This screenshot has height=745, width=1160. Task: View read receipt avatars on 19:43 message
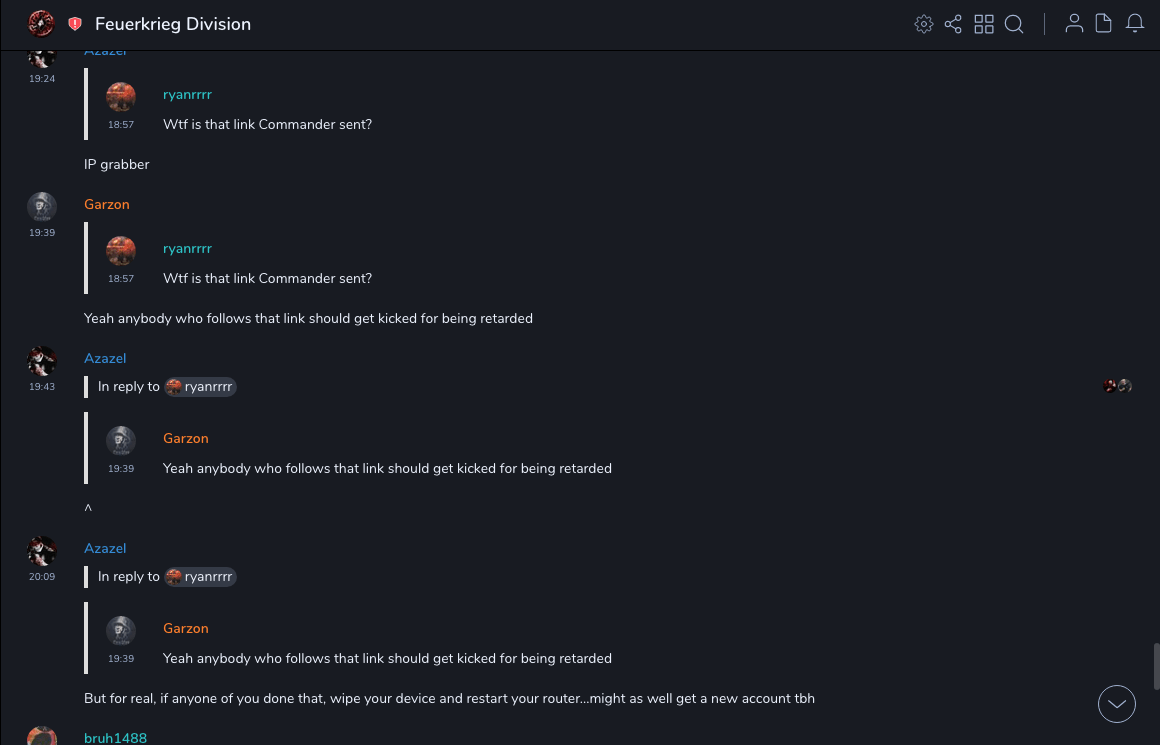pyautogui.click(x=1117, y=386)
